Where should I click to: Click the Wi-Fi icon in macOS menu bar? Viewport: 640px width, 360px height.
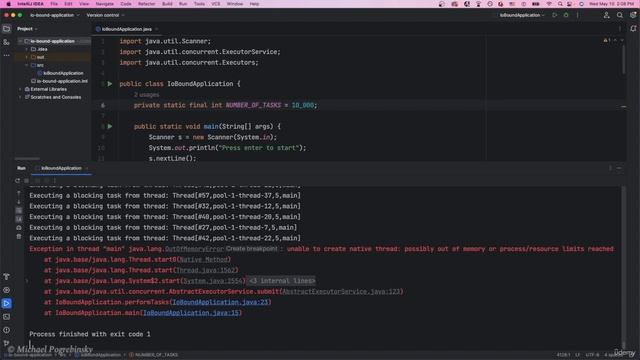point(549,4)
